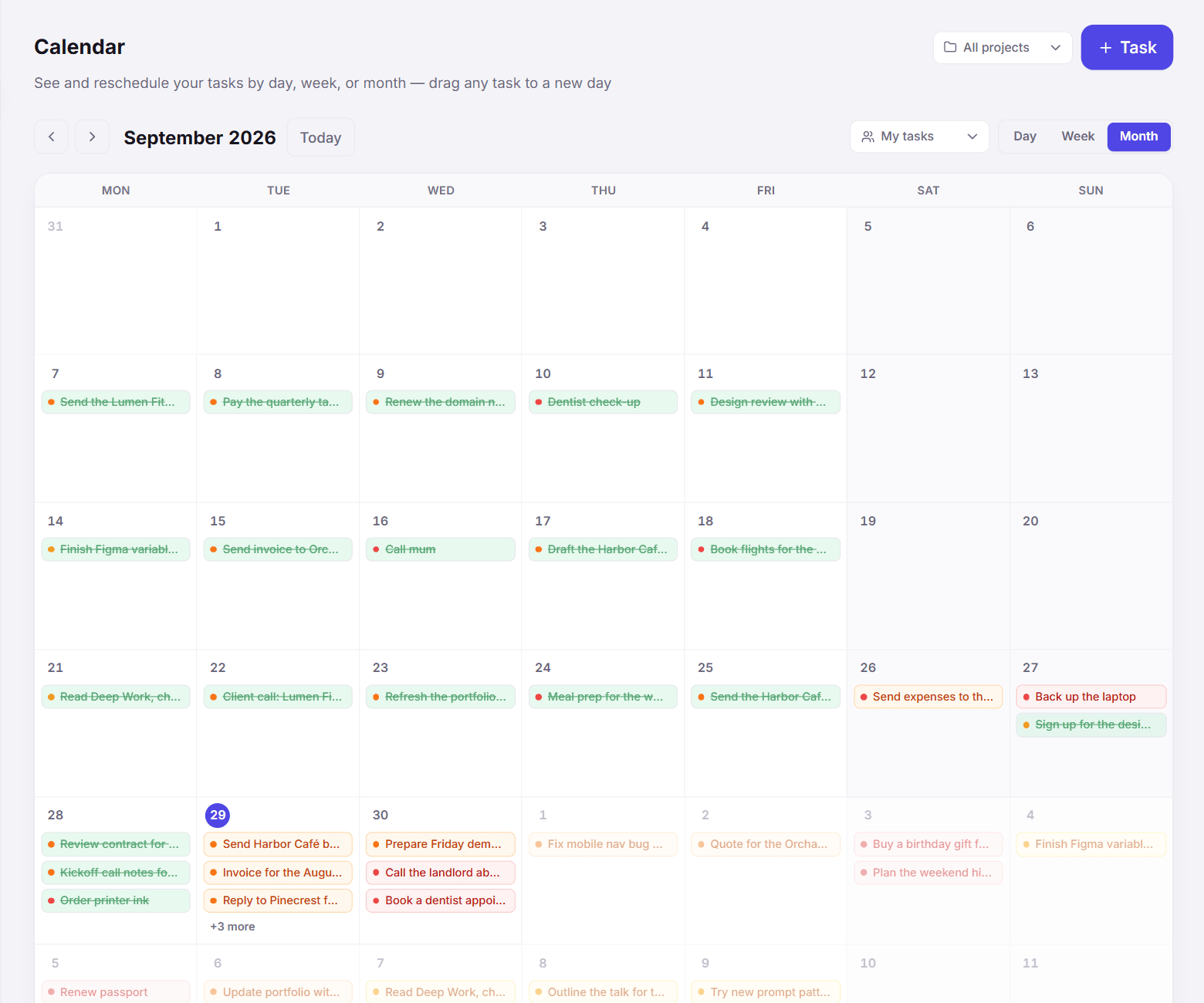Open the 'Send the Harbor Caf...' task

pyautogui.click(x=766, y=697)
